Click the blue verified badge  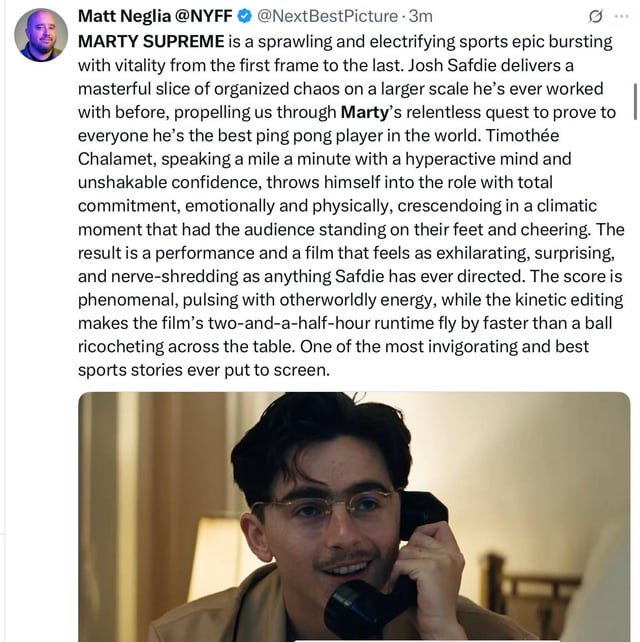point(242,16)
